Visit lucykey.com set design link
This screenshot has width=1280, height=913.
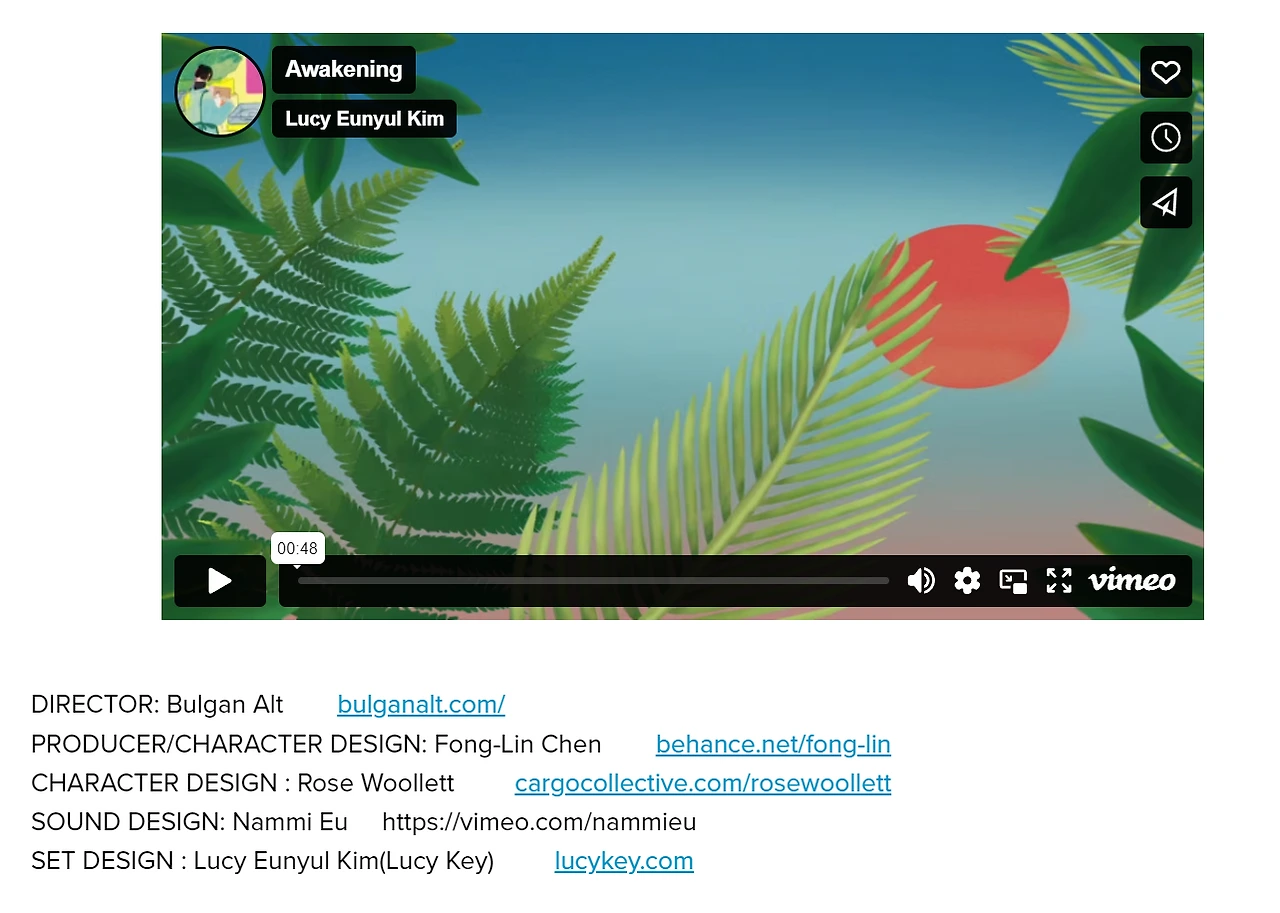(x=624, y=861)
